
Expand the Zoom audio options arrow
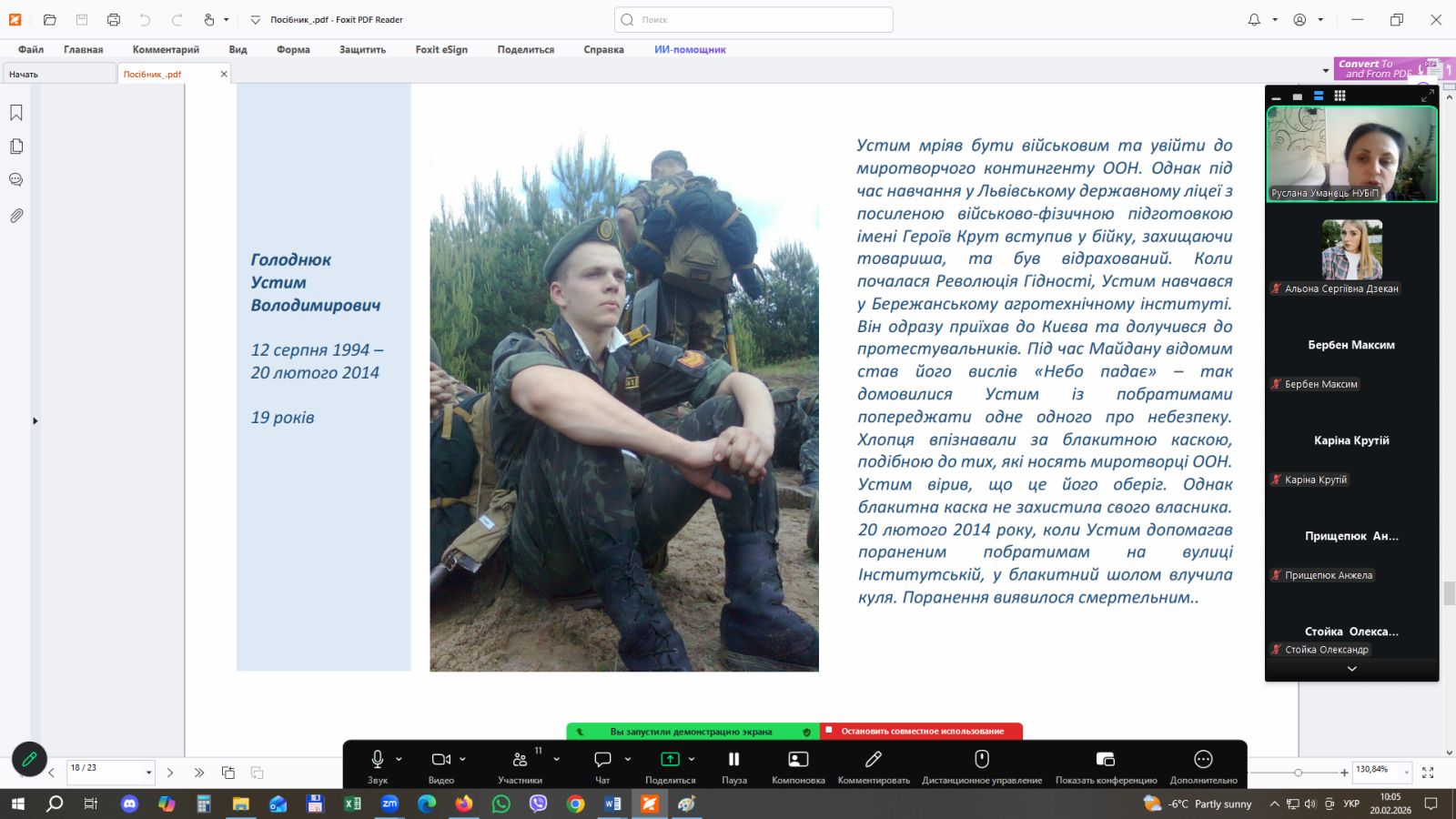point(399,759)
